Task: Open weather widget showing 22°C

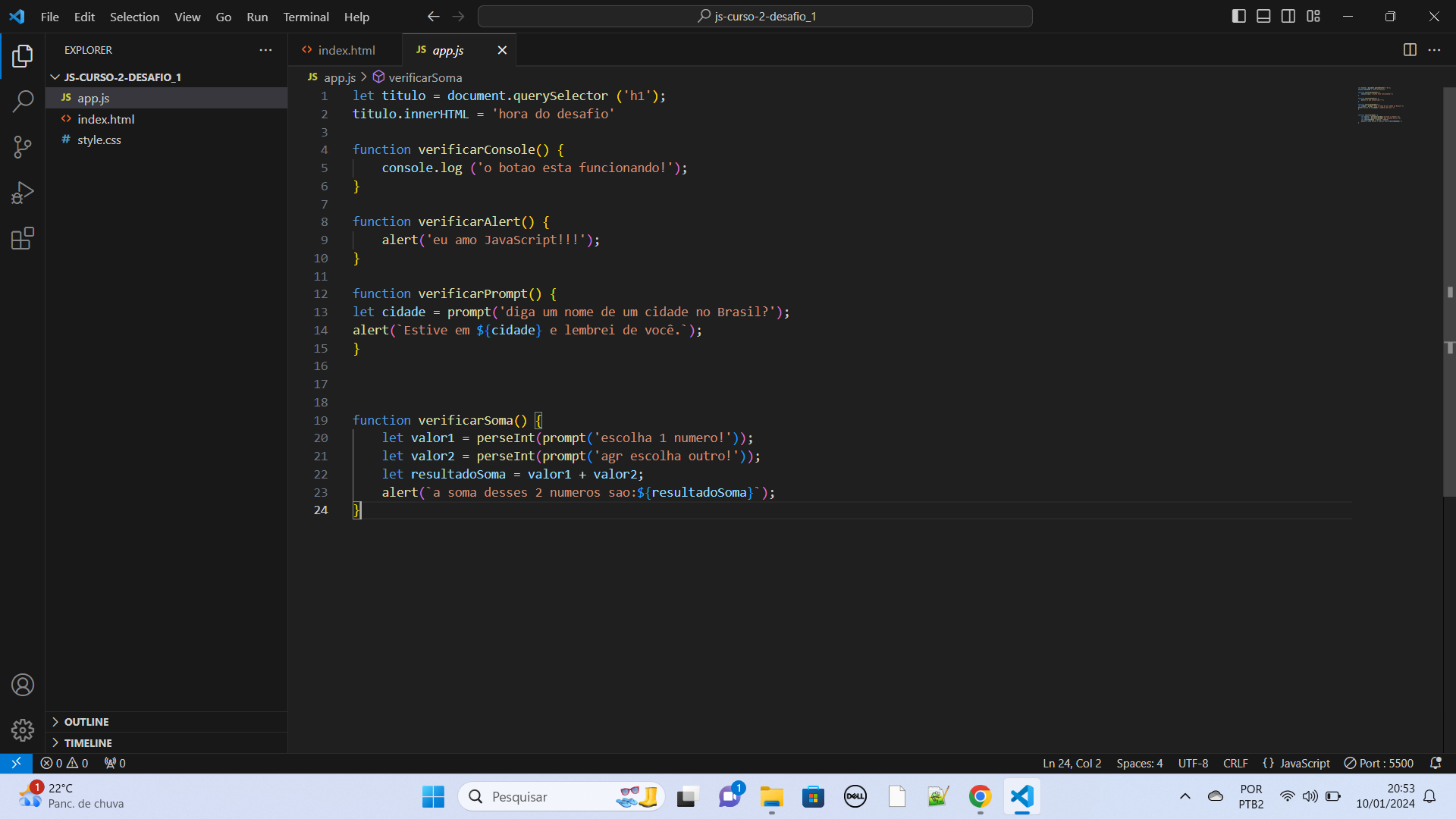Action: 72,796
